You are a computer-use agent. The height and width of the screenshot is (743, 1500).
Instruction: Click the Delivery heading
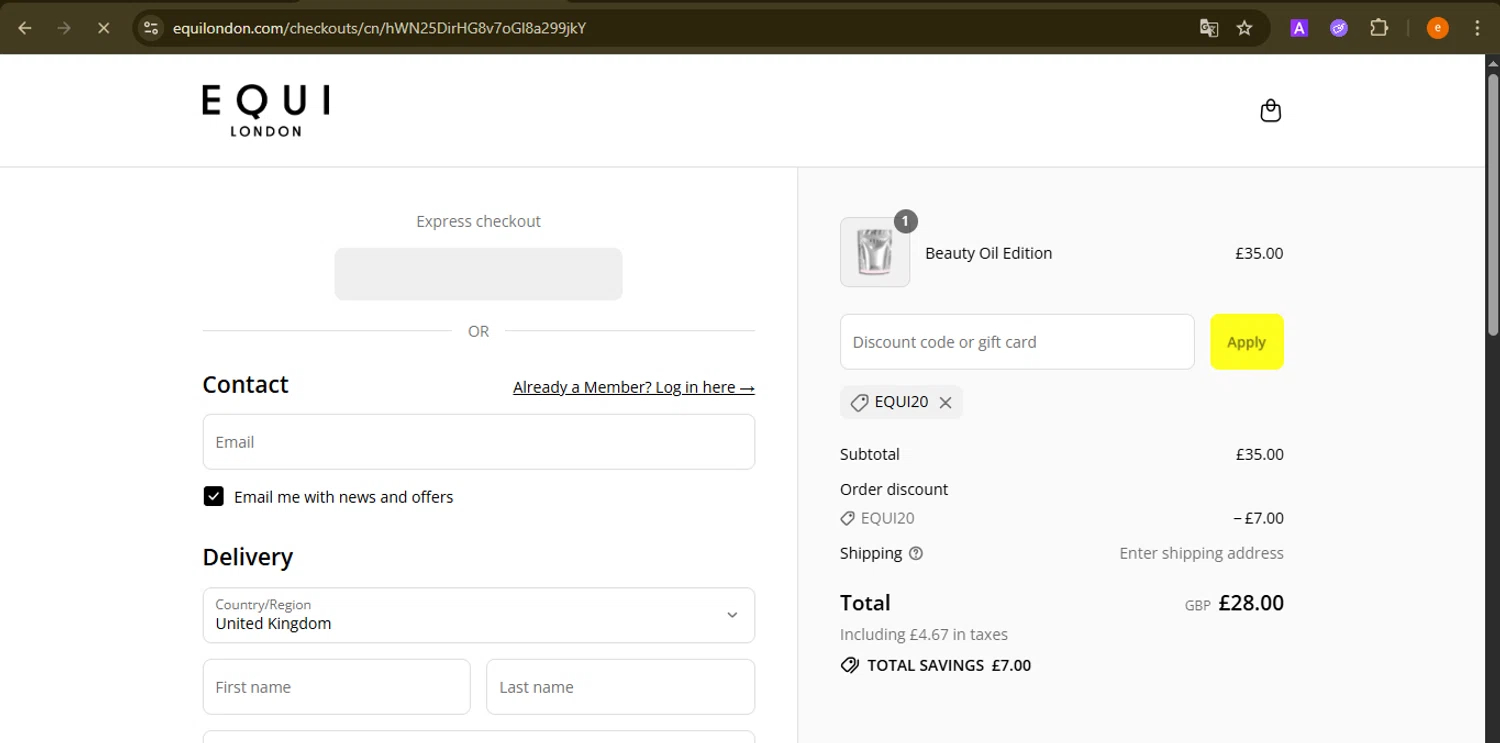point(248,557)
